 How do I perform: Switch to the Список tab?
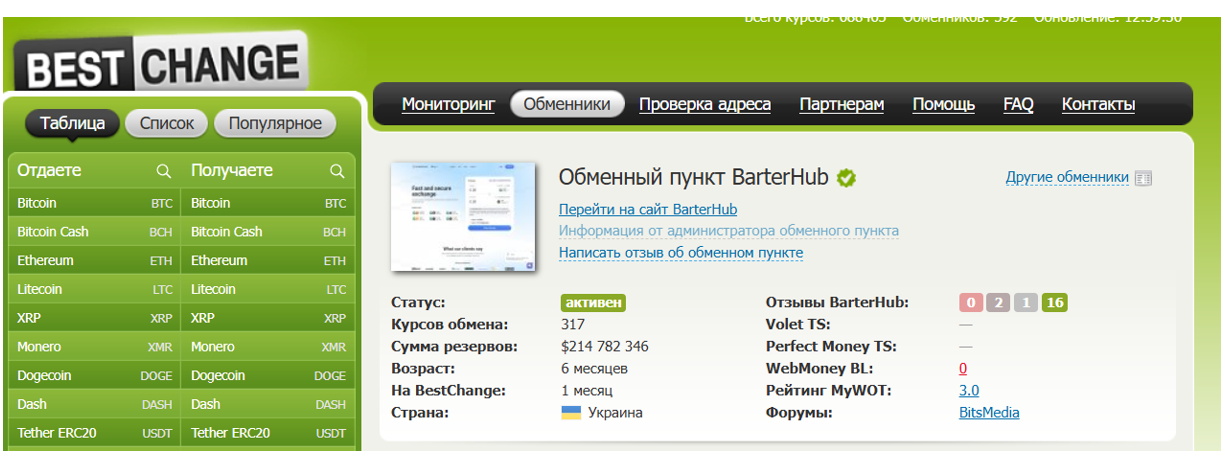(167, 123)
